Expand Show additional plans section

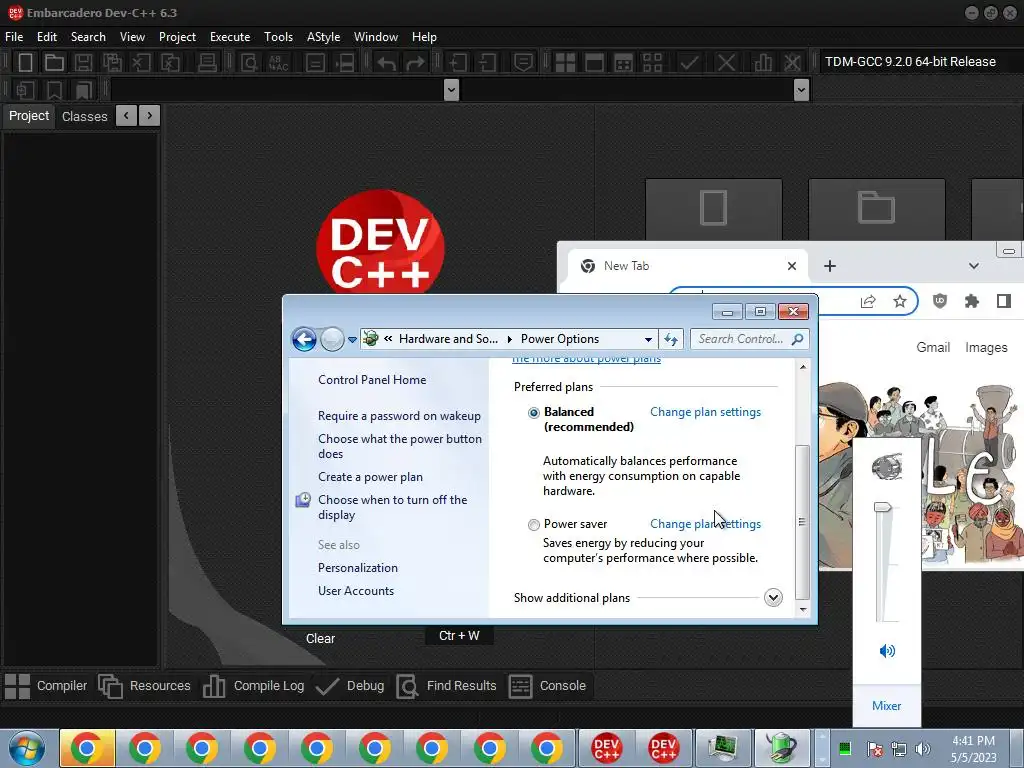pyautogui.click(x=773, y=598)
